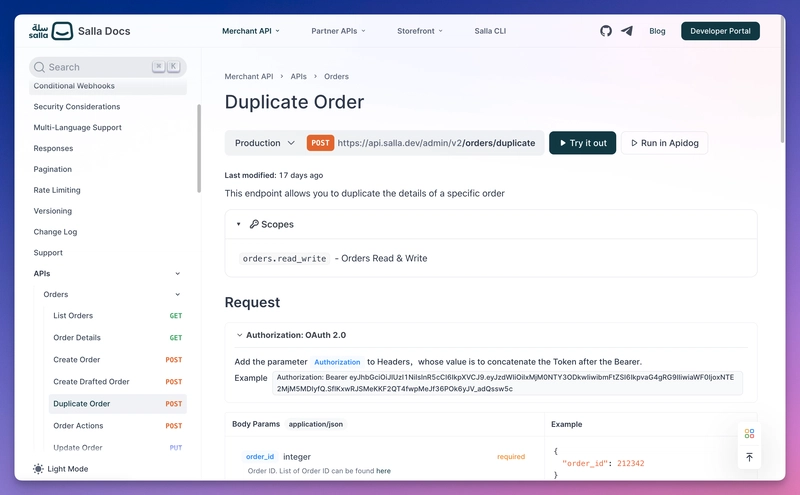Click the Bearer token example text
The height and width of the screenshot is (495, 800).
(x=507, y=383)
